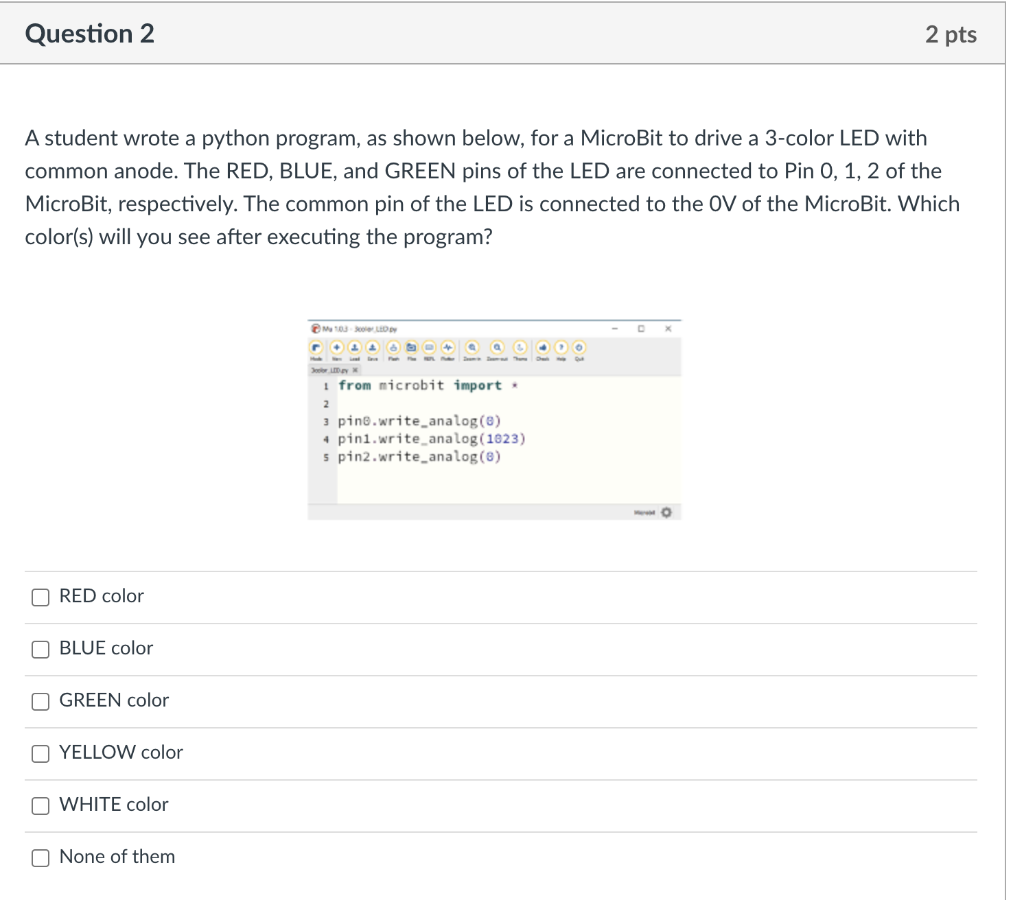The height and width of the screenshot is (900, 1024).
Task: Launch the REPL console
Action: (429, 347)
